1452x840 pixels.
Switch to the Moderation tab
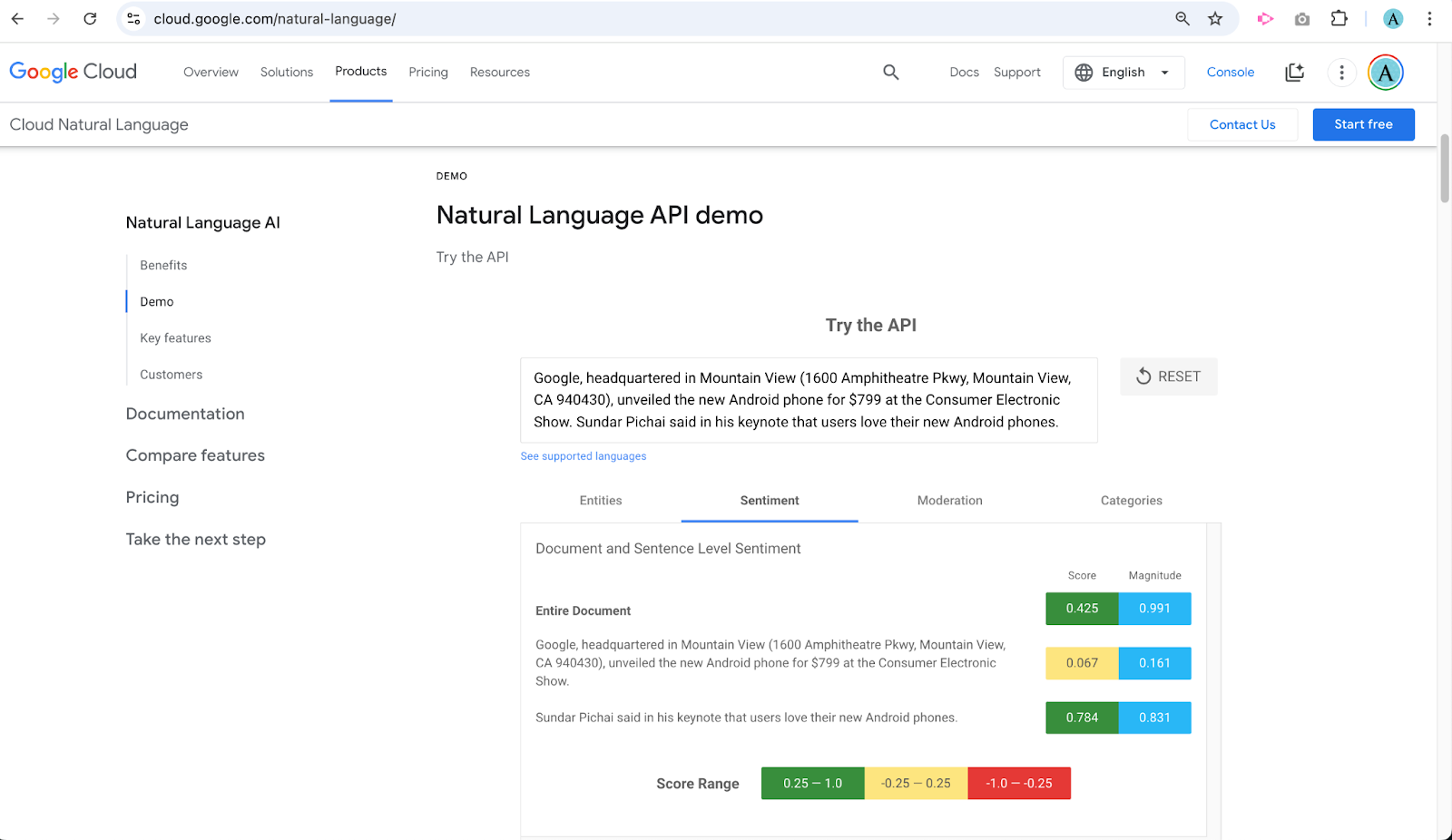(x=950, y=501)
